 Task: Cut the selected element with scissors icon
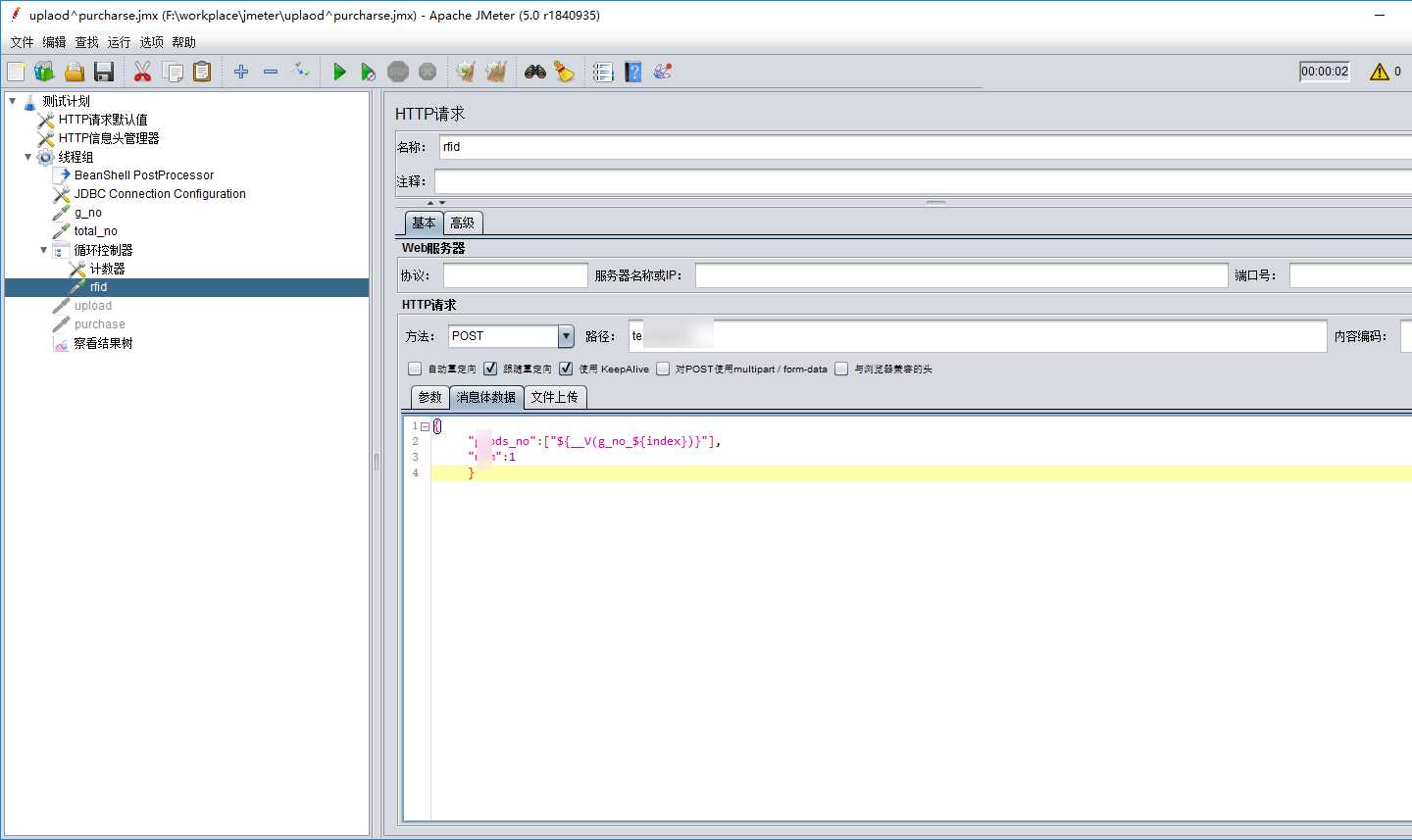point(143,72)
